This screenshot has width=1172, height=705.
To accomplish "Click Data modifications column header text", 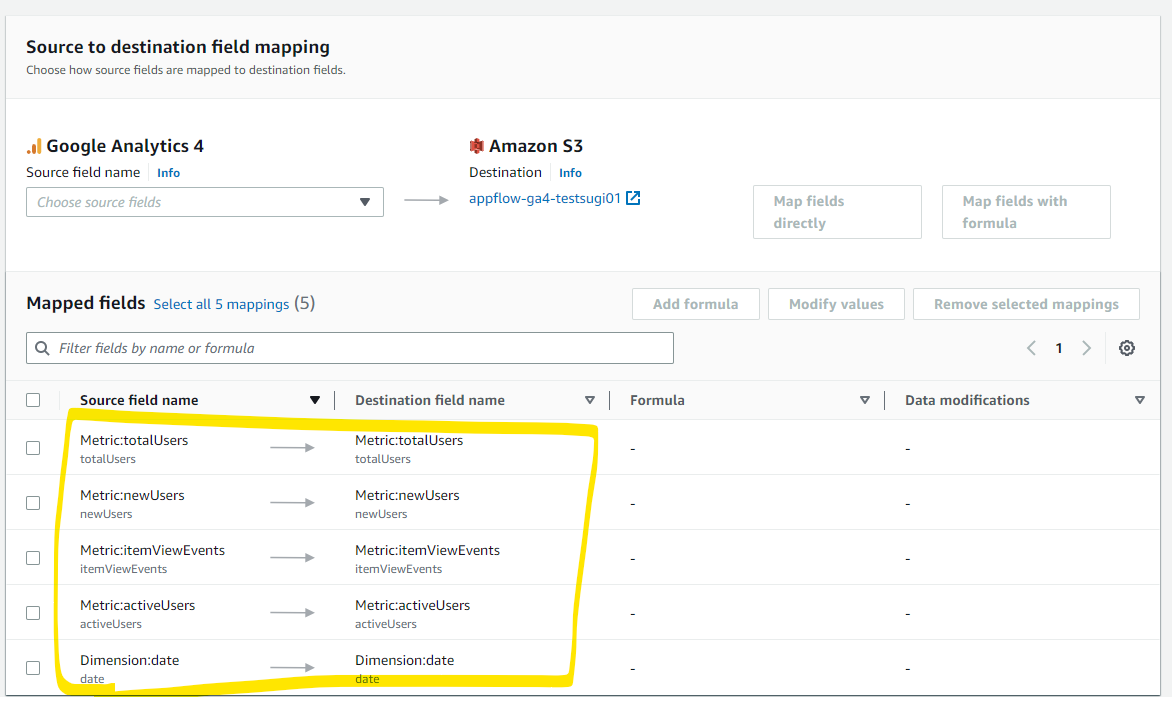I will (967, 401).
